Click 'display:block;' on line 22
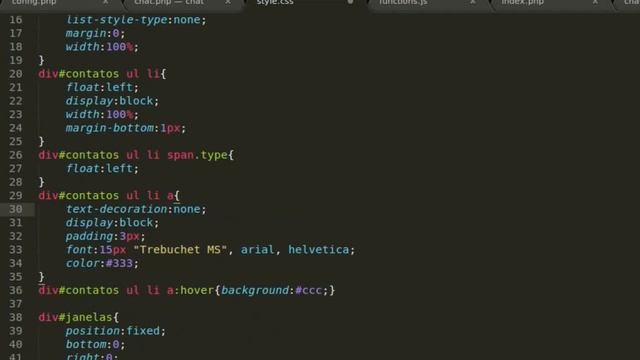The image size is (640, 360). coord(112,101)
